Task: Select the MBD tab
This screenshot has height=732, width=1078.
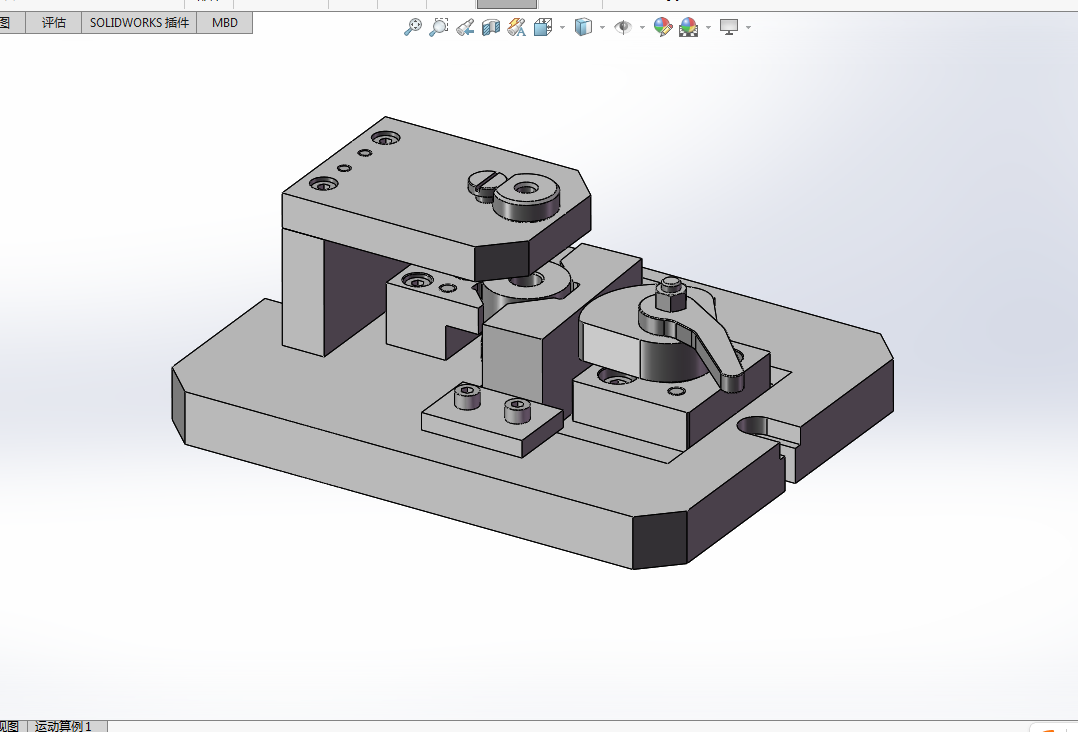Action: pos(225,23)
